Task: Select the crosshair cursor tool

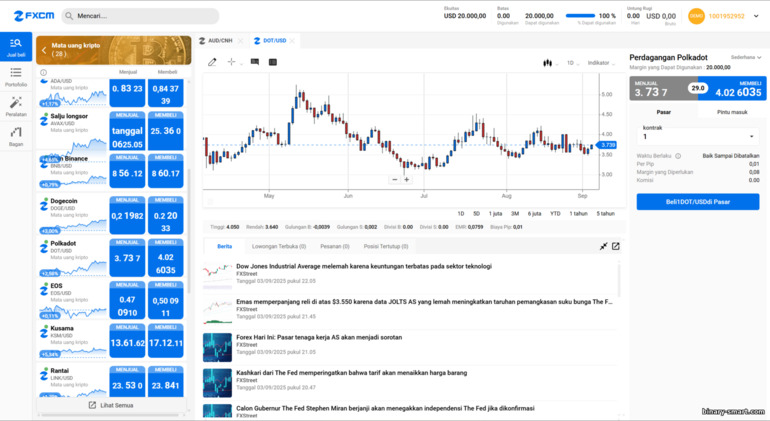Action: tap(231, 62)
